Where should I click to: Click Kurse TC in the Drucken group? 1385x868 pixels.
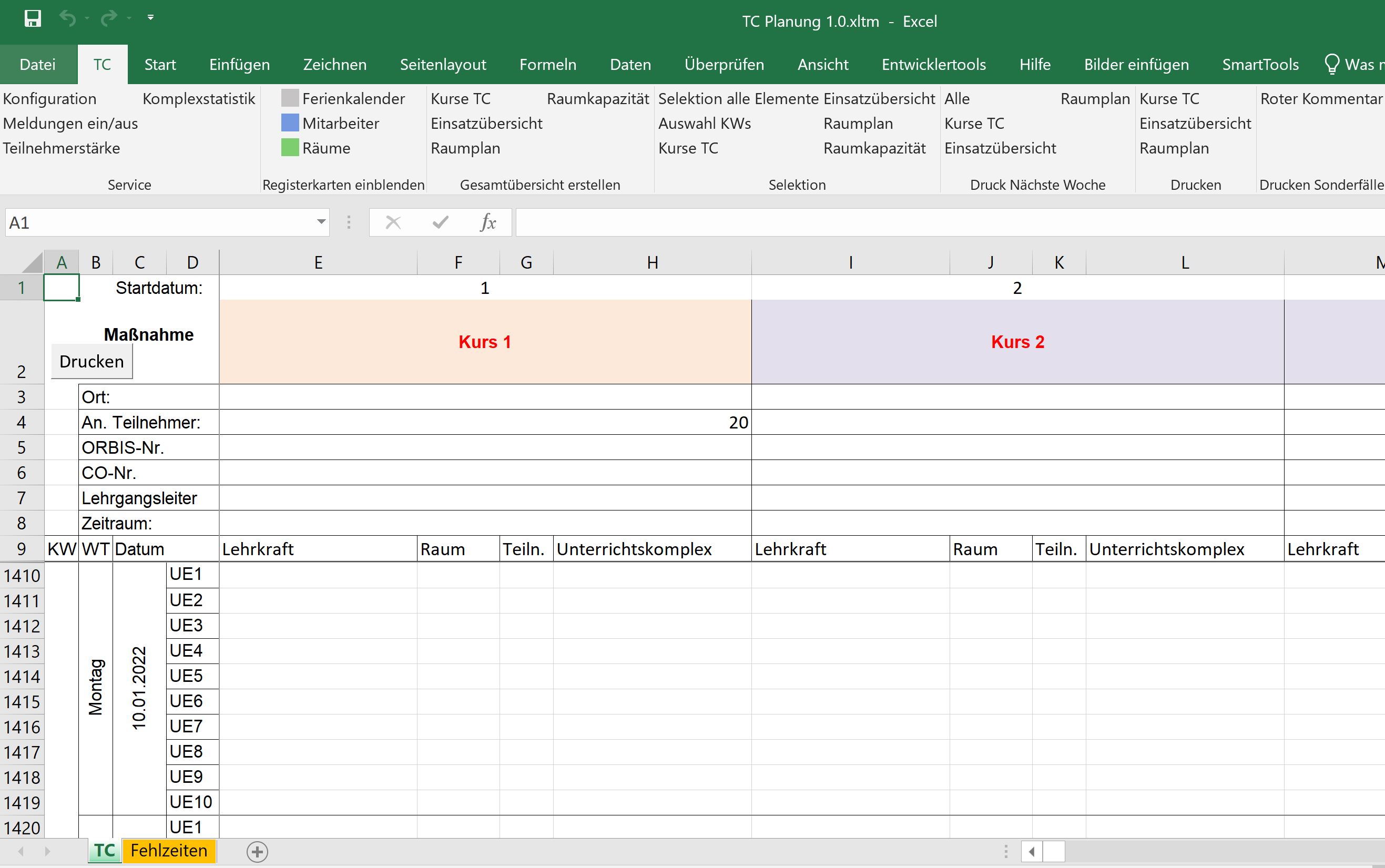tap(1169, 99)
